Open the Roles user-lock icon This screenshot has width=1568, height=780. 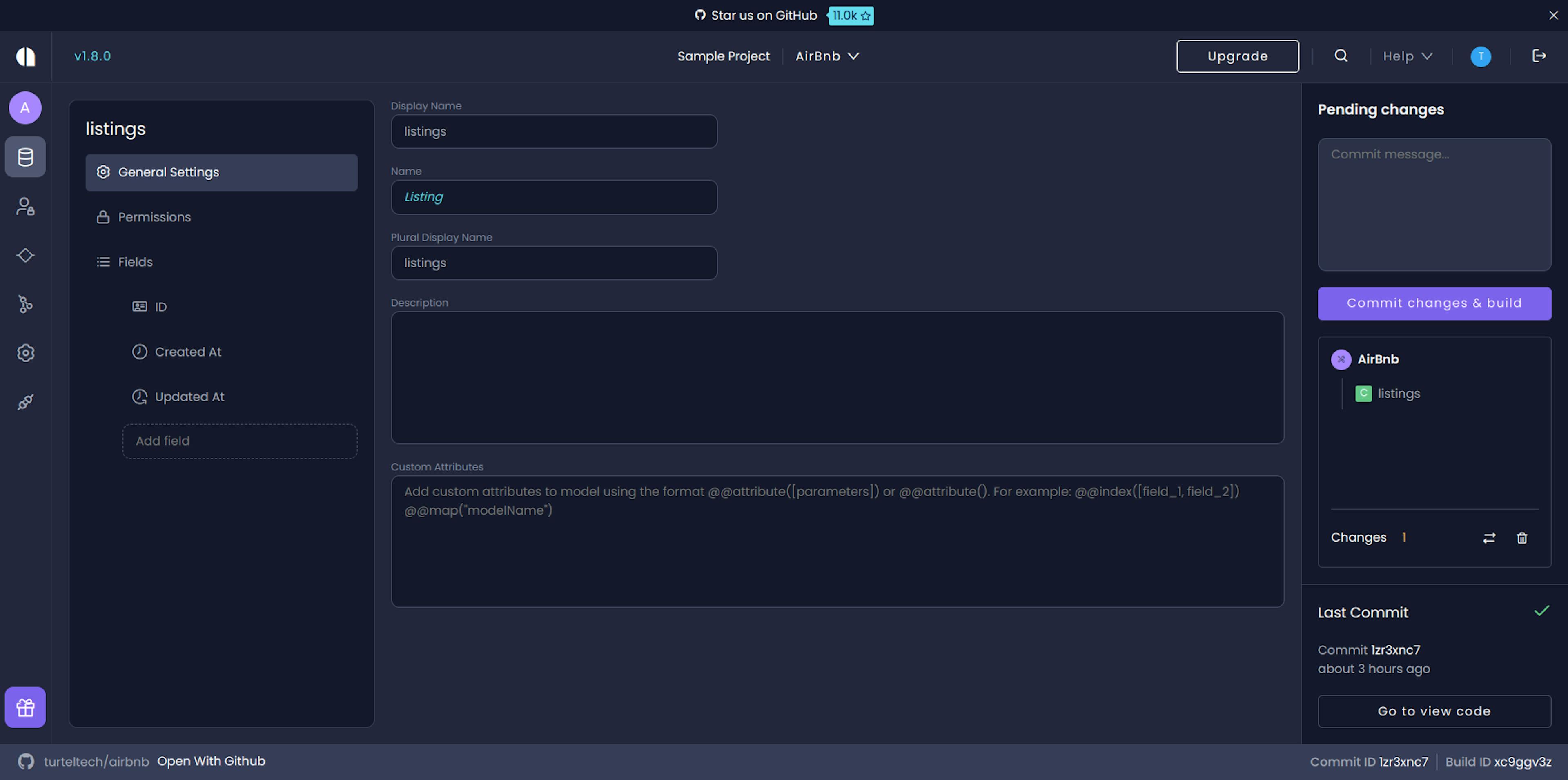26,206
